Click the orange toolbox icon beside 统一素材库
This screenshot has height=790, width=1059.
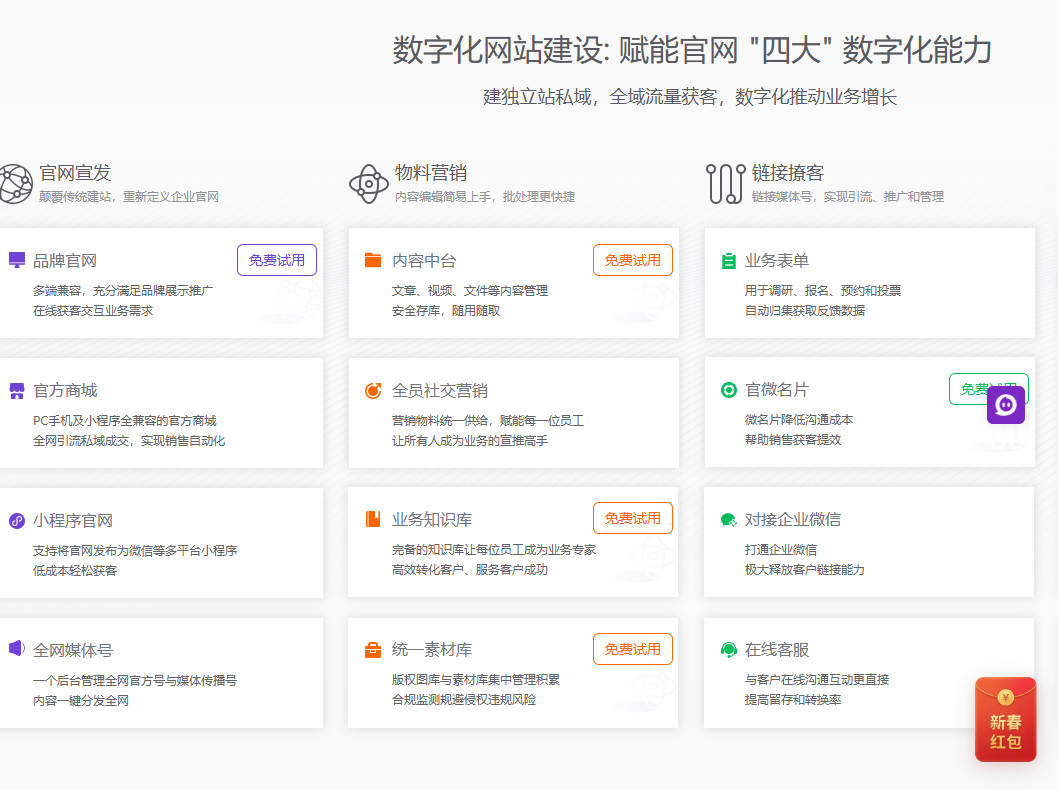373,650
